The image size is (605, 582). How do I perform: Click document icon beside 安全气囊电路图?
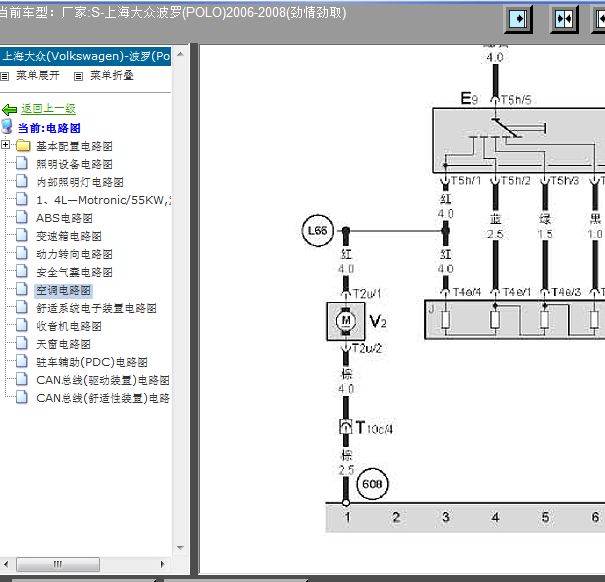(x=22, y=271)
